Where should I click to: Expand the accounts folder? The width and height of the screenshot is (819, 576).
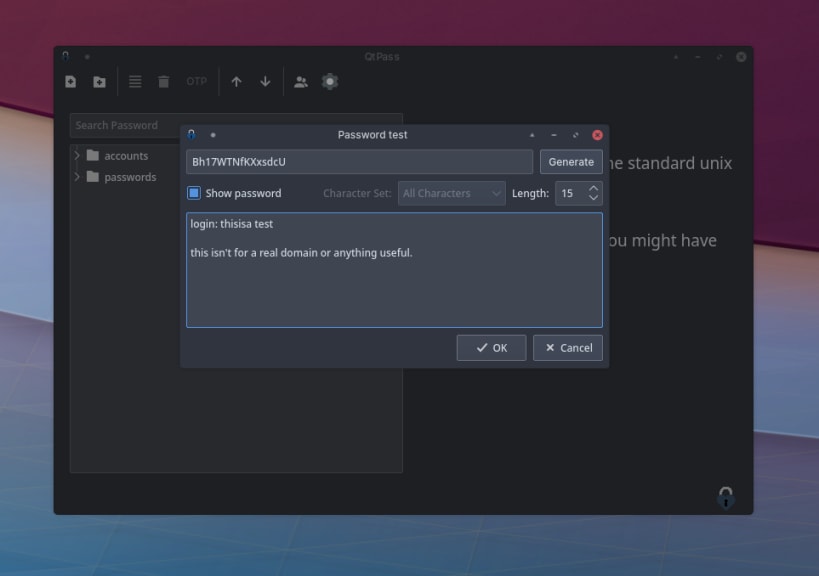pyautogui.click(x=78, y=155)
